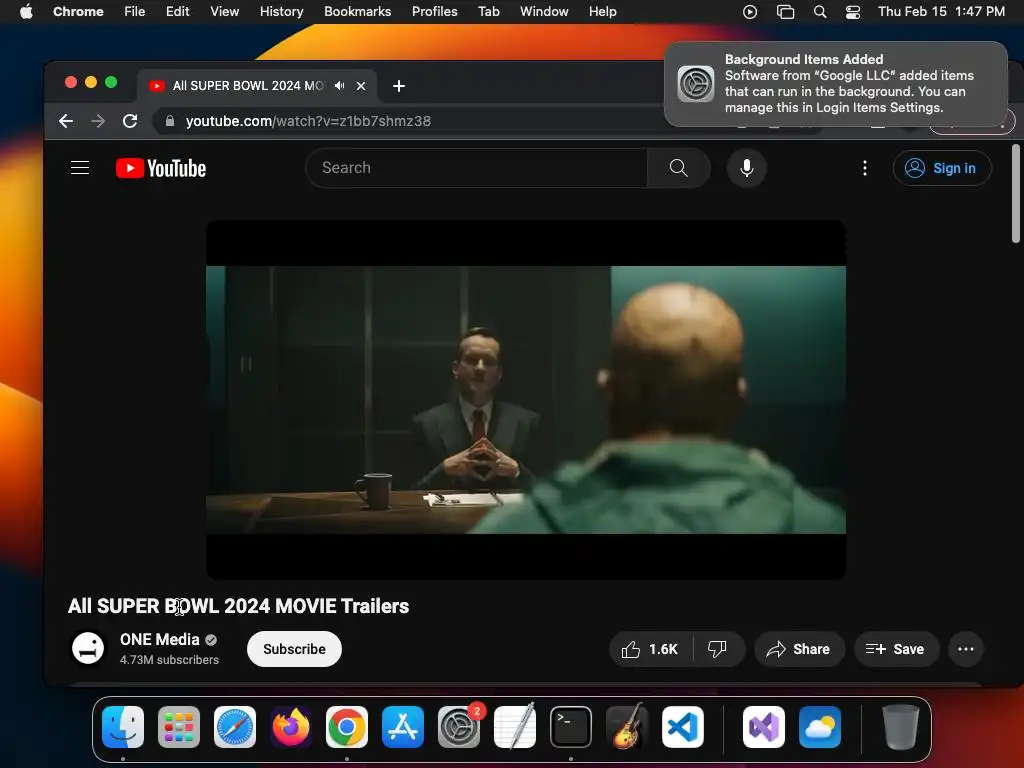
Task: Open the purple Visual Studio icon in dock
Action: click(763, 727)
